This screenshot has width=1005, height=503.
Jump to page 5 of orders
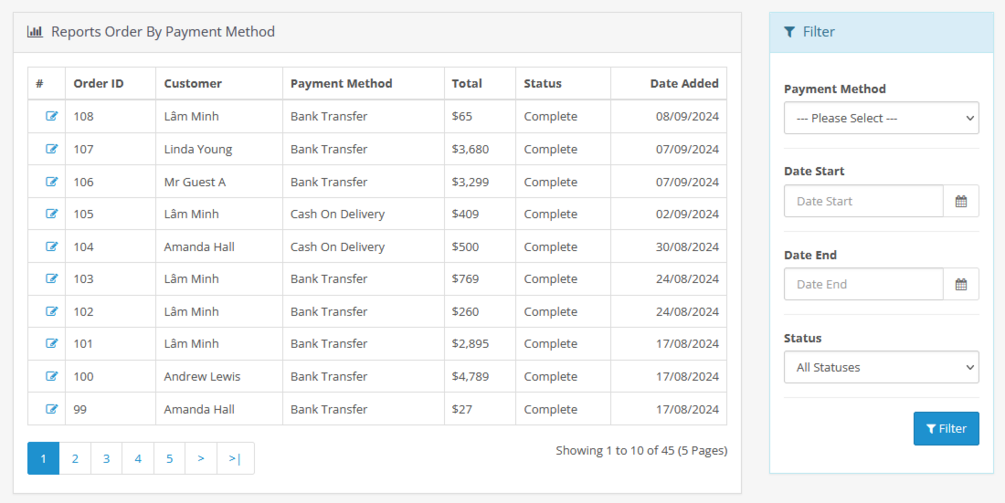[169, 458]
